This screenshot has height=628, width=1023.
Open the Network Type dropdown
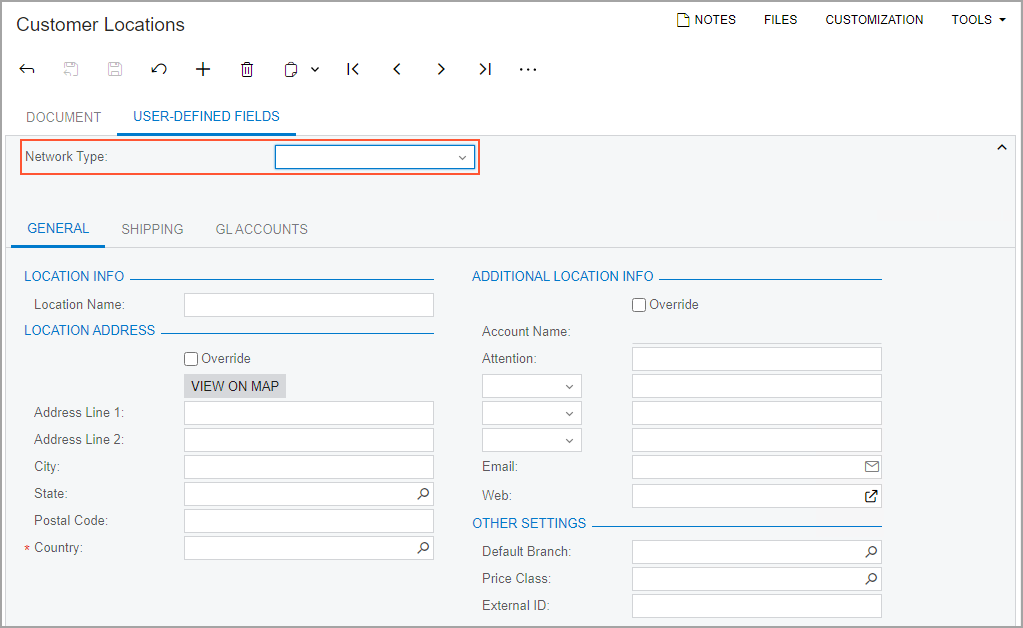374,157
